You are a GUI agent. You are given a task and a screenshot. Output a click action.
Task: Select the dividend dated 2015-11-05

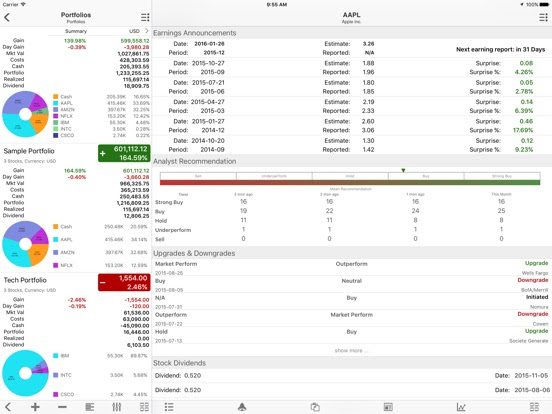[352, 376]
